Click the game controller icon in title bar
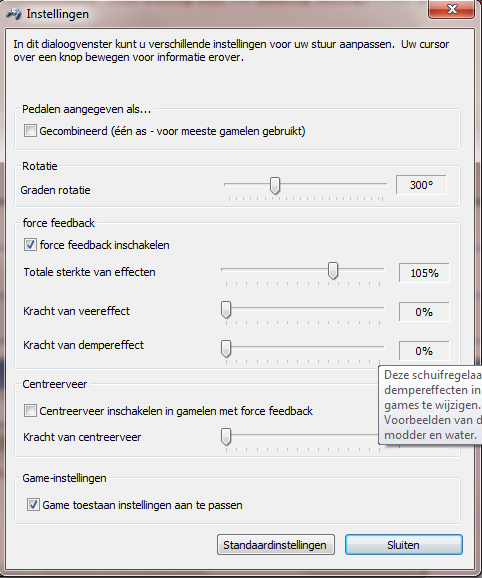 [14, 14]
